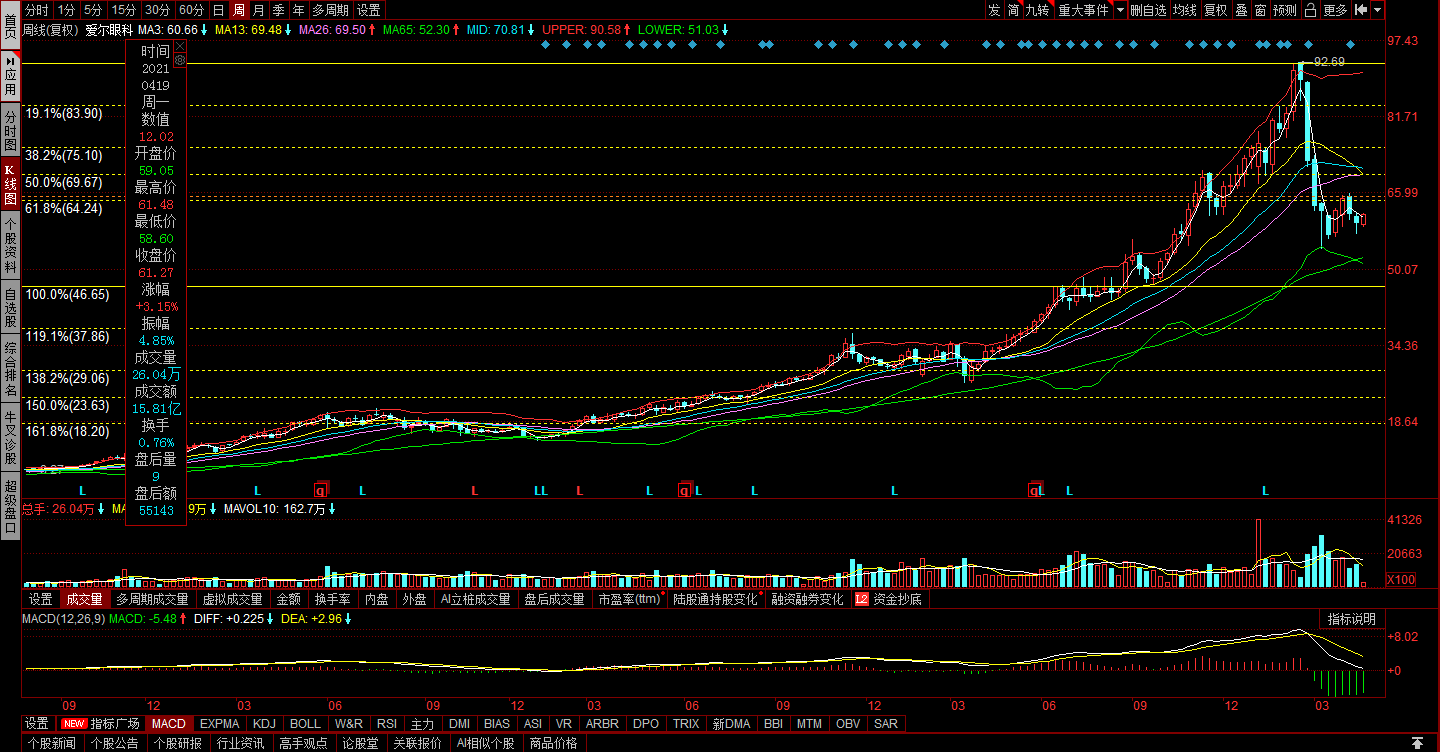
Task: Open the KDJ indicator tab
Action: [x=265, y=723]
